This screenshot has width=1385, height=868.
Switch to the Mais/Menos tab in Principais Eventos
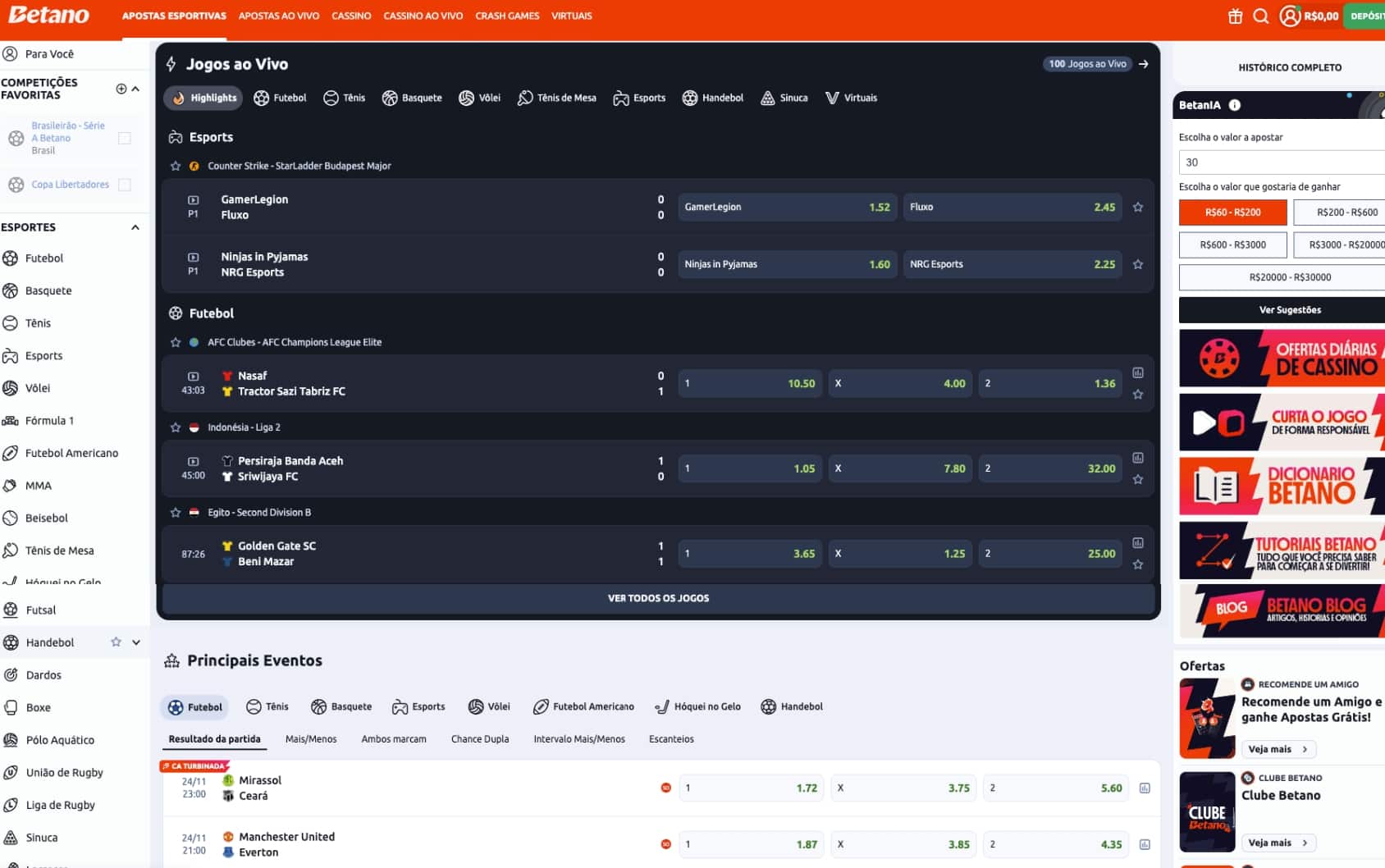point(310,738)
